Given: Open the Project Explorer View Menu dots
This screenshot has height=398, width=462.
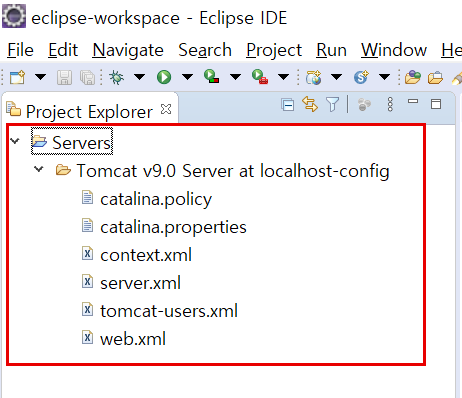Looking at the screenshot, I should (x=390, y=104).
